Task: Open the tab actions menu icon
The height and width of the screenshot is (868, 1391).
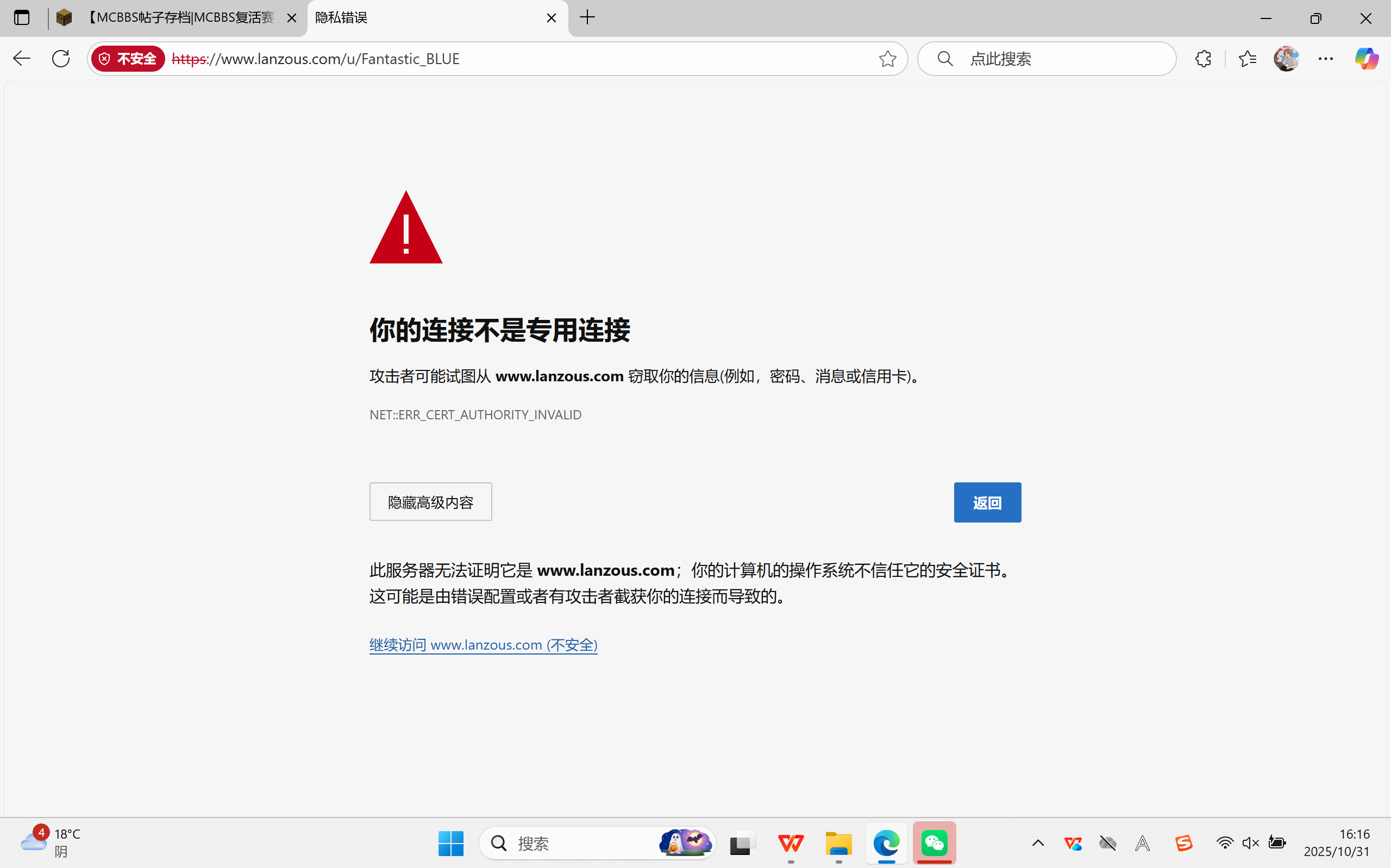Action: click(x=22, y=18)
